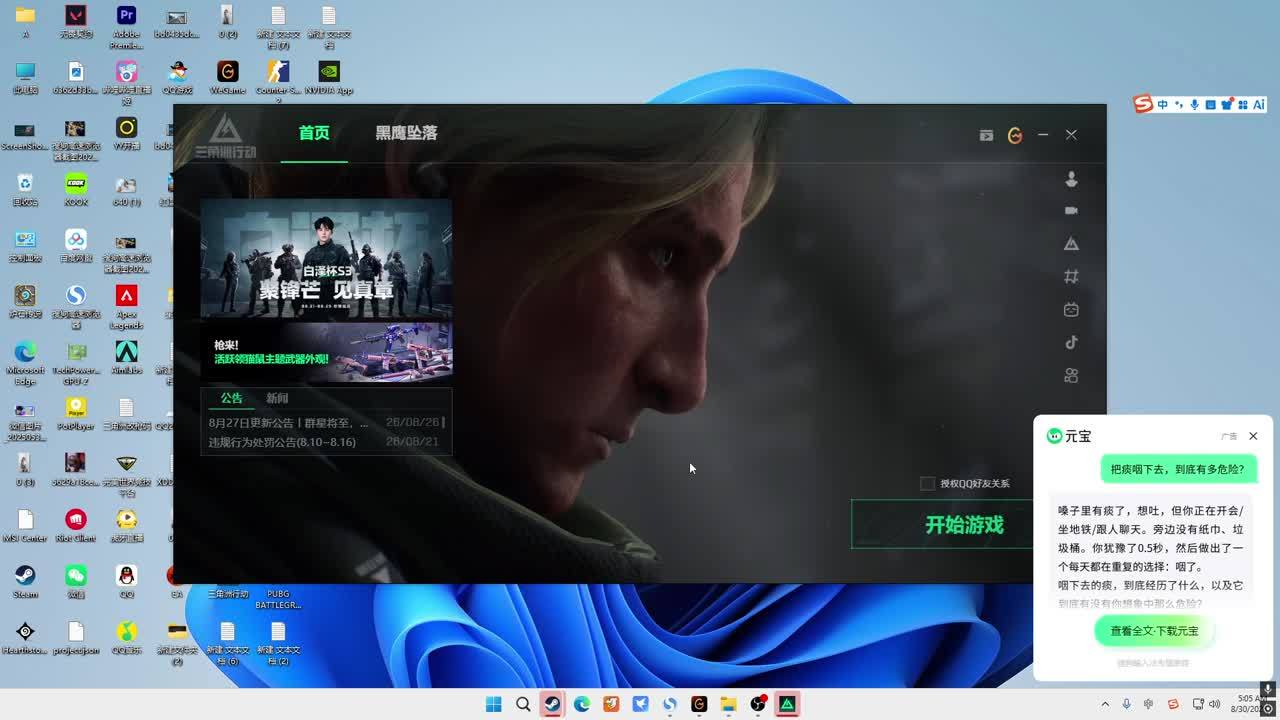Click the Sogou input method S logo

(1143, 104)
